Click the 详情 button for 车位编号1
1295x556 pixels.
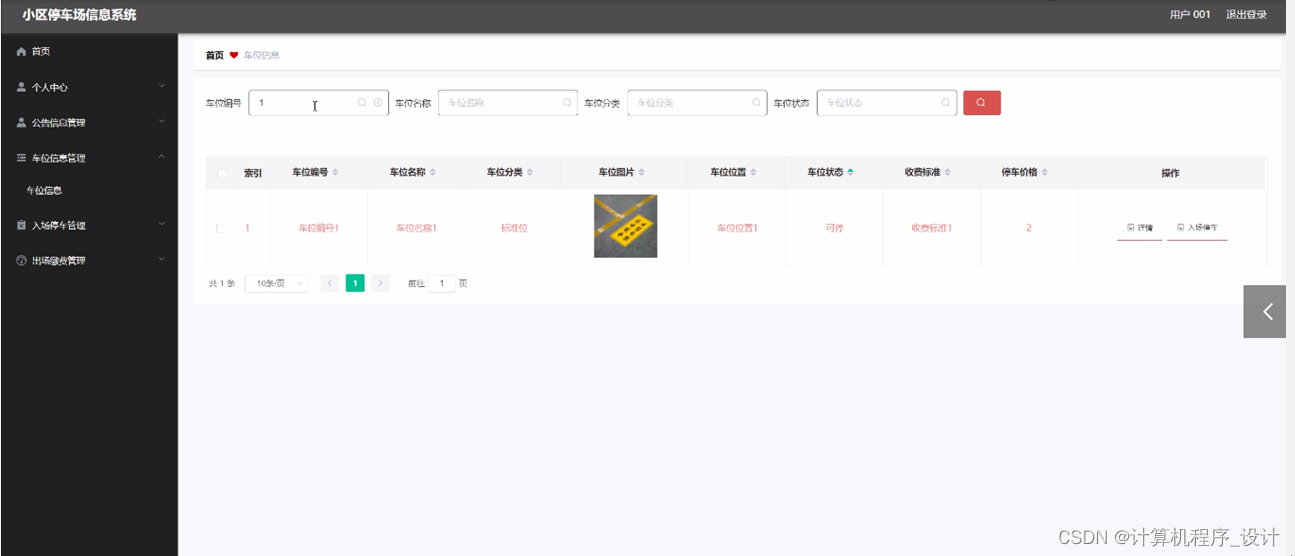pos(1140,228)
